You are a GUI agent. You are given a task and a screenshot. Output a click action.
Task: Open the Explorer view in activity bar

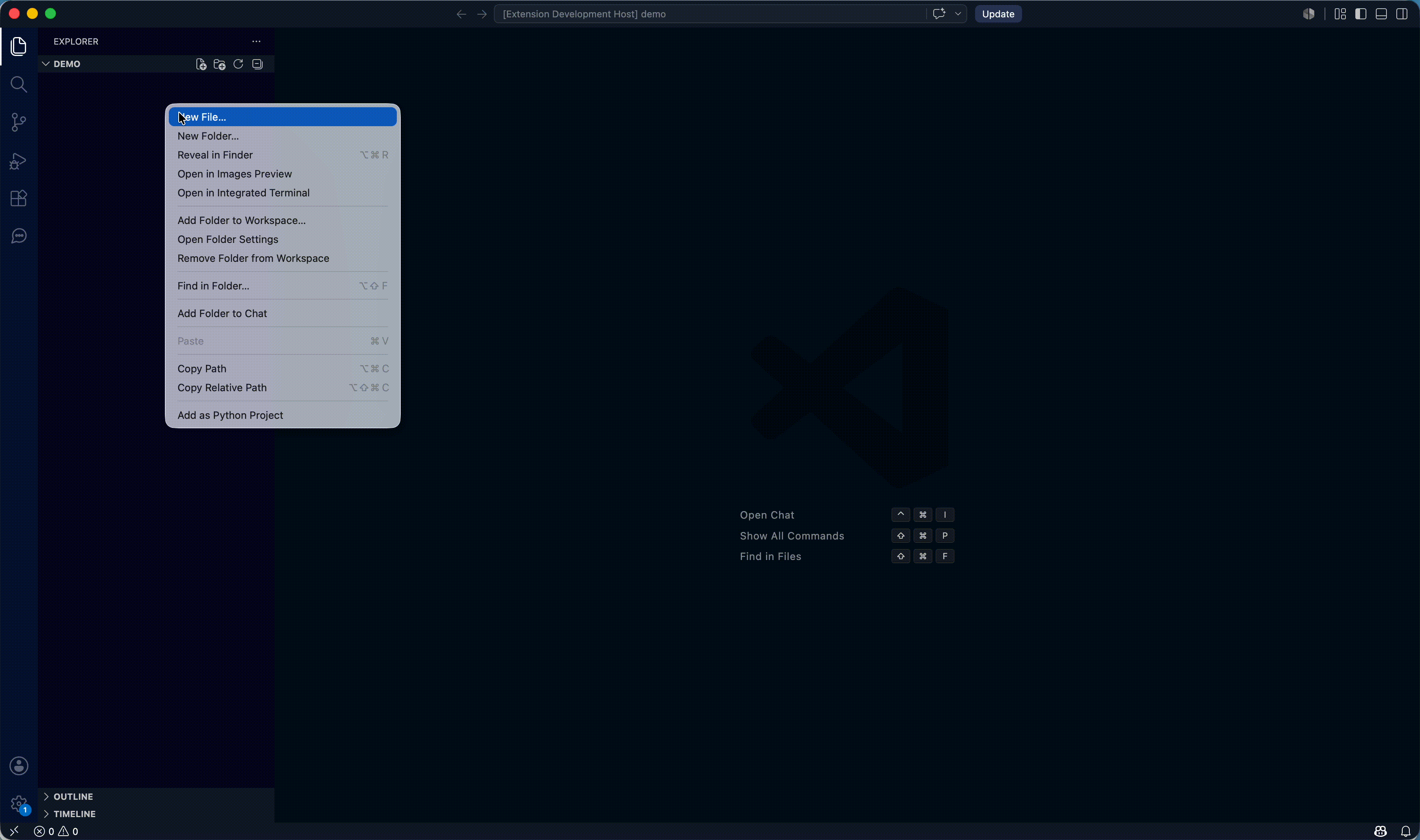tap(19, 47)
